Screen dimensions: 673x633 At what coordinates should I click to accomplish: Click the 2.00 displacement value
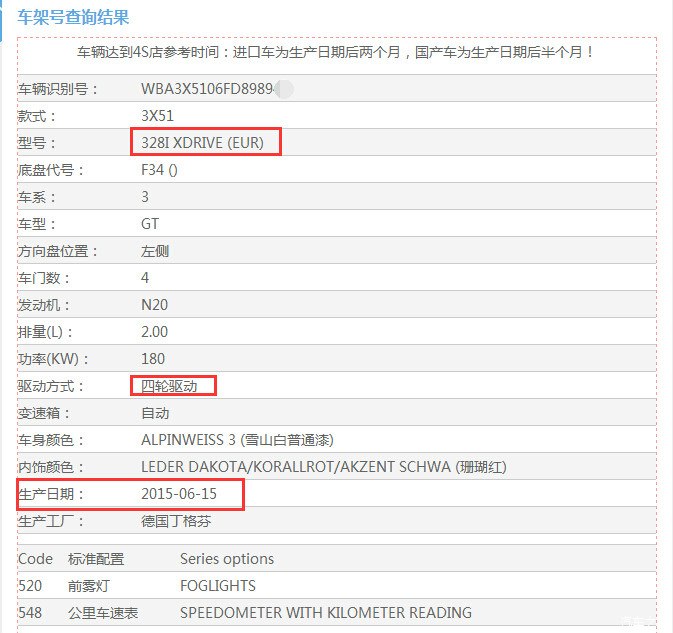coord(154,332)
